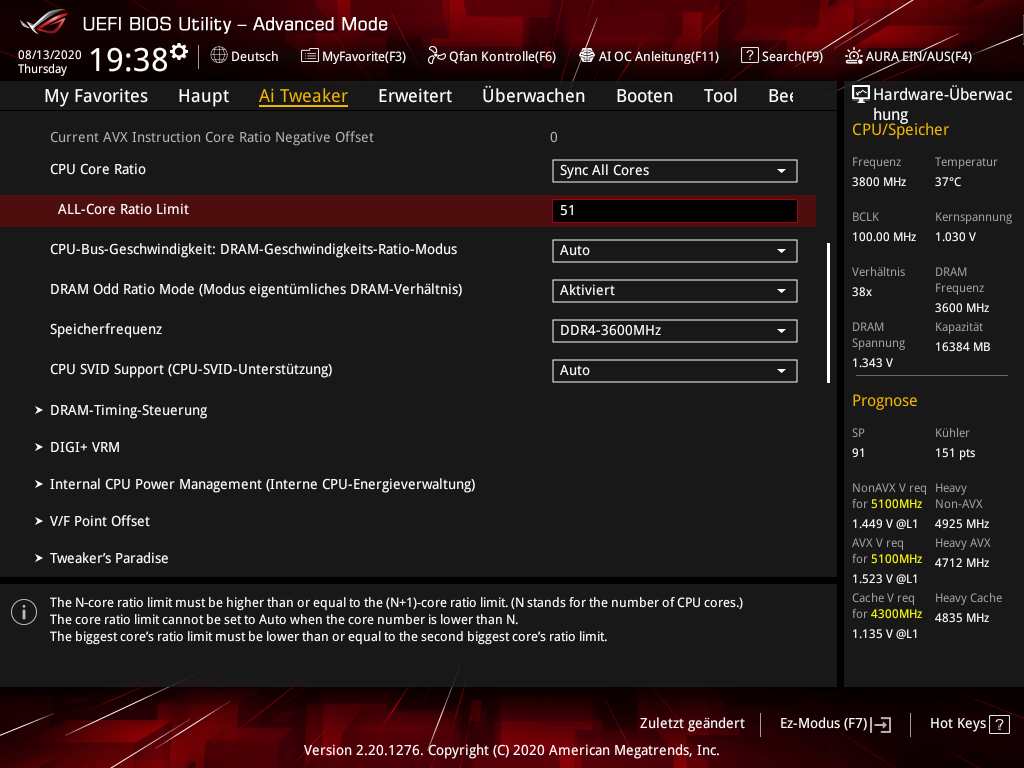This screenshot has width=1024, height=768.
Task: Click the ALL-Core Ratio Limit row label
Action: (123, 210)
